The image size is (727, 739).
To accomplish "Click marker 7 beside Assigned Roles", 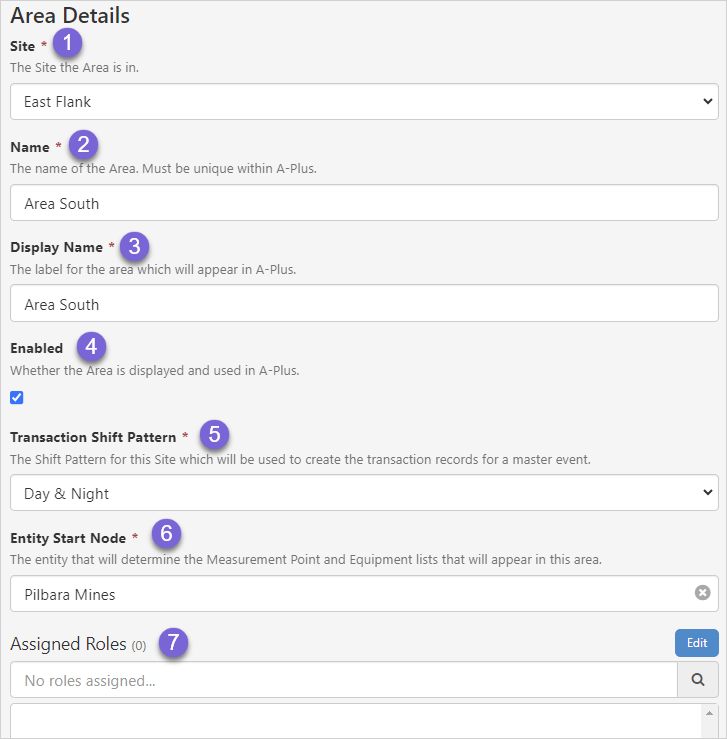I will 174,643.
